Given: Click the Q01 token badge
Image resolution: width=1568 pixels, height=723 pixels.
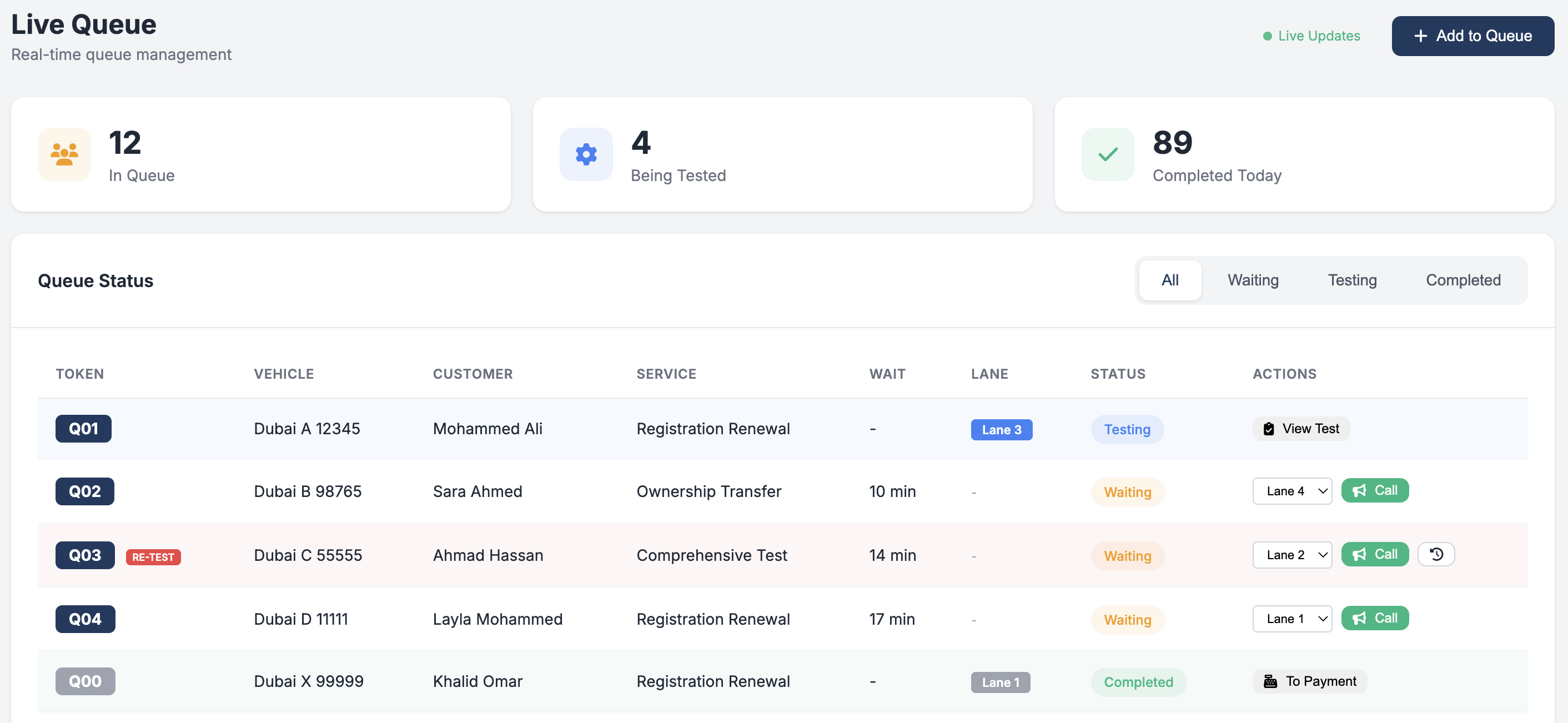Looking at the screenshot, I should pyautogui.click(x=83, y=429).
